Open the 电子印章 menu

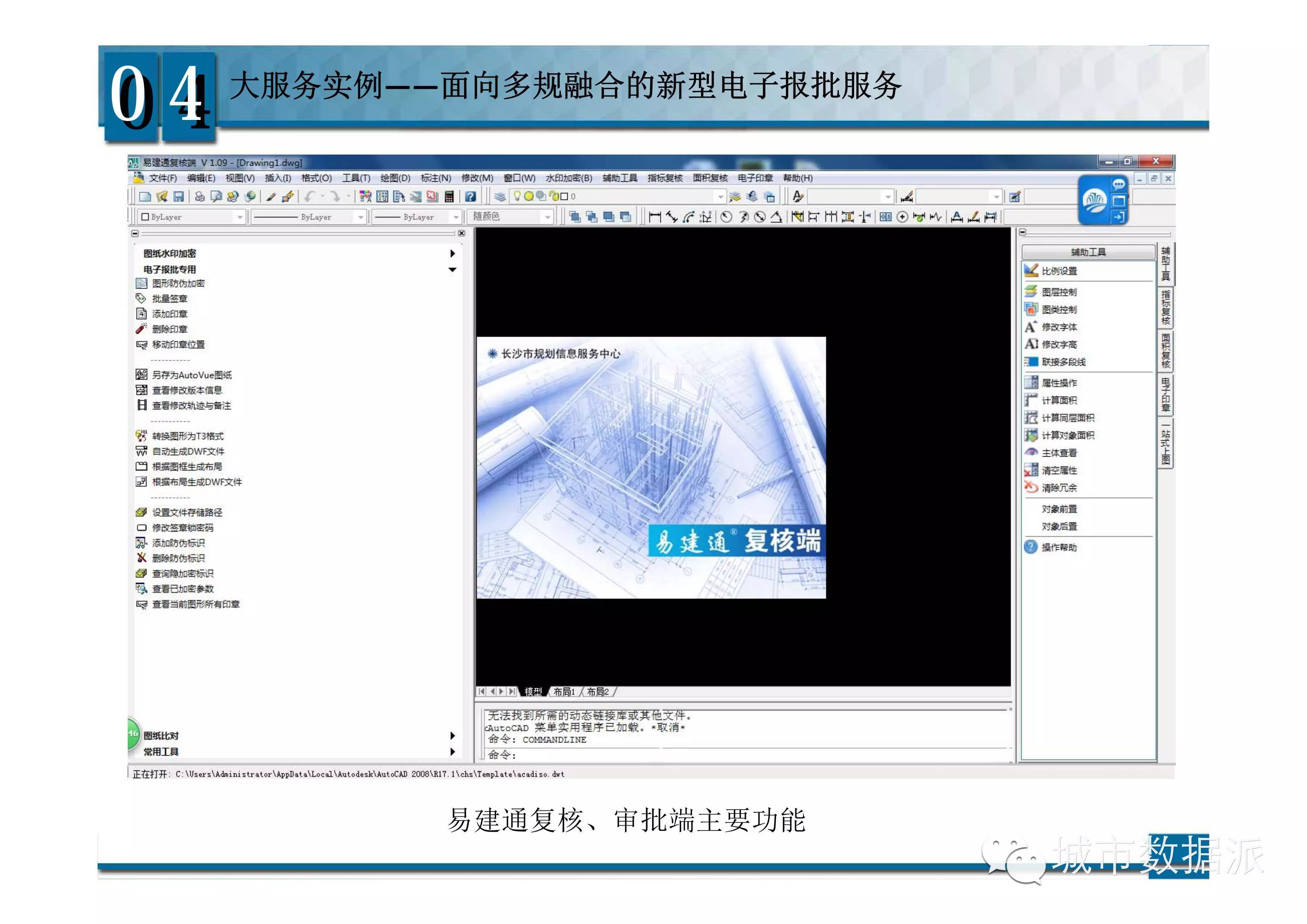[x=755, y=178]
